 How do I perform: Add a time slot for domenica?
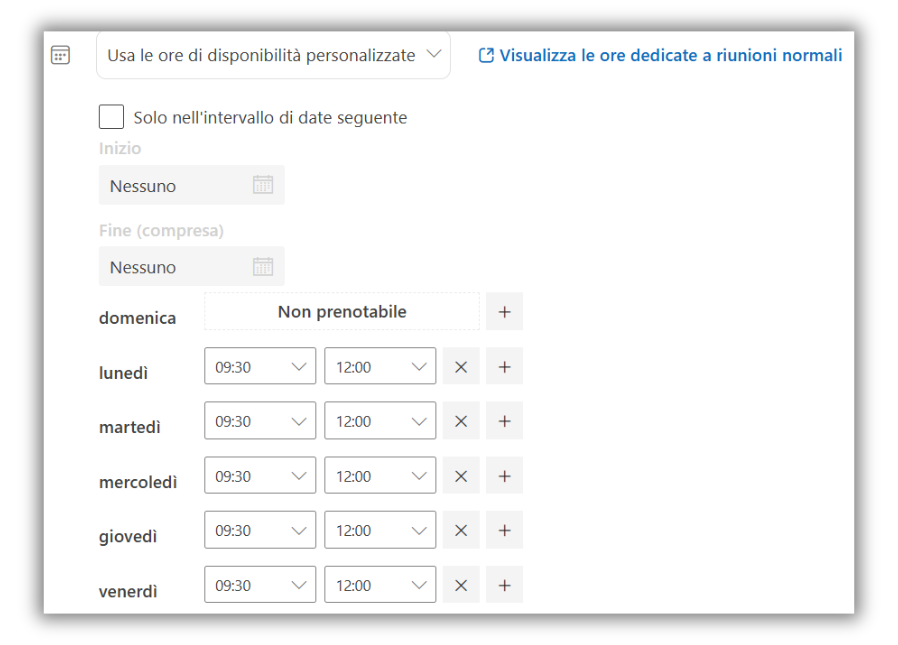pos(504,312)
